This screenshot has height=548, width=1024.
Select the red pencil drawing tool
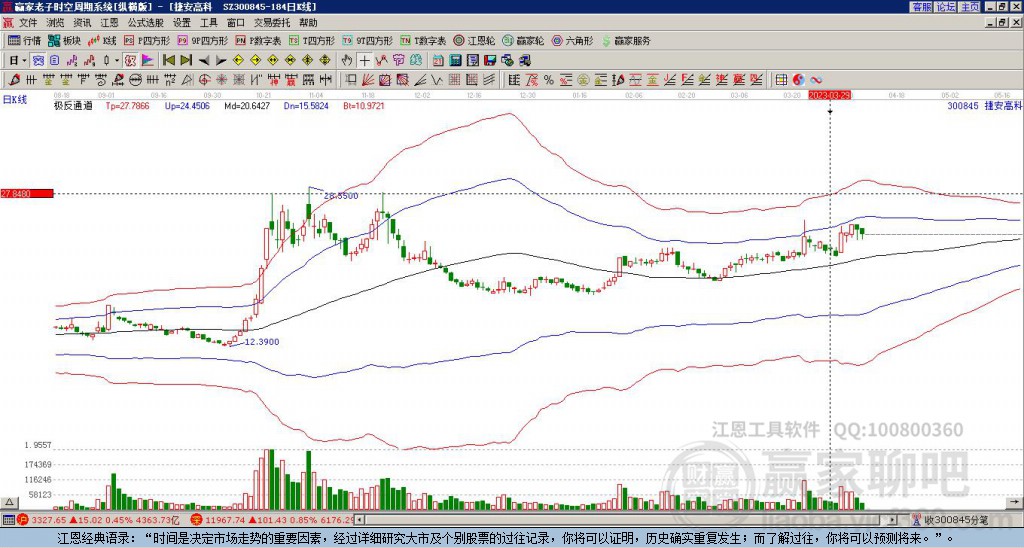(x=14, y=80)
